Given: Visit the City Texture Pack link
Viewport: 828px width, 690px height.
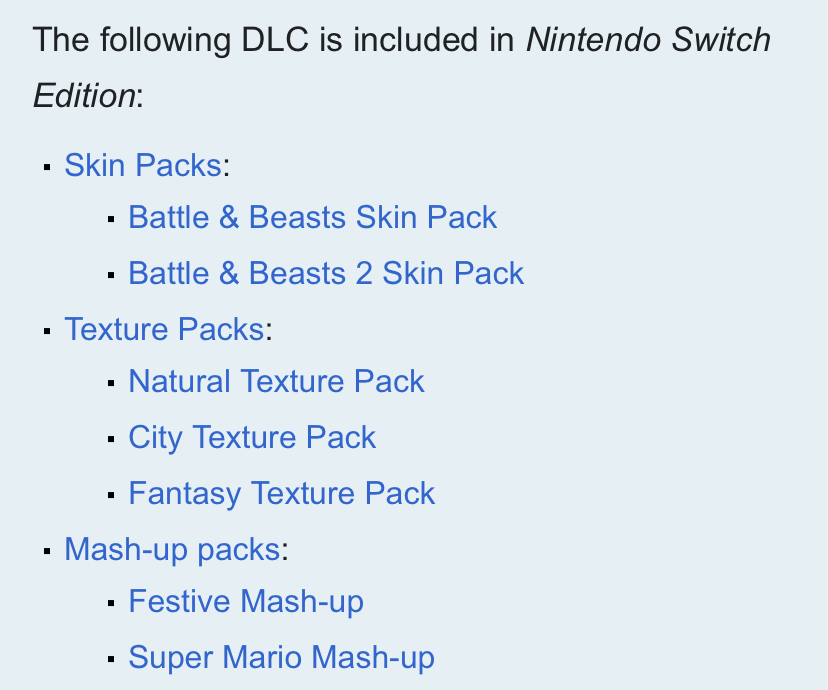Looking at the screenshot, I should point(252,438).
